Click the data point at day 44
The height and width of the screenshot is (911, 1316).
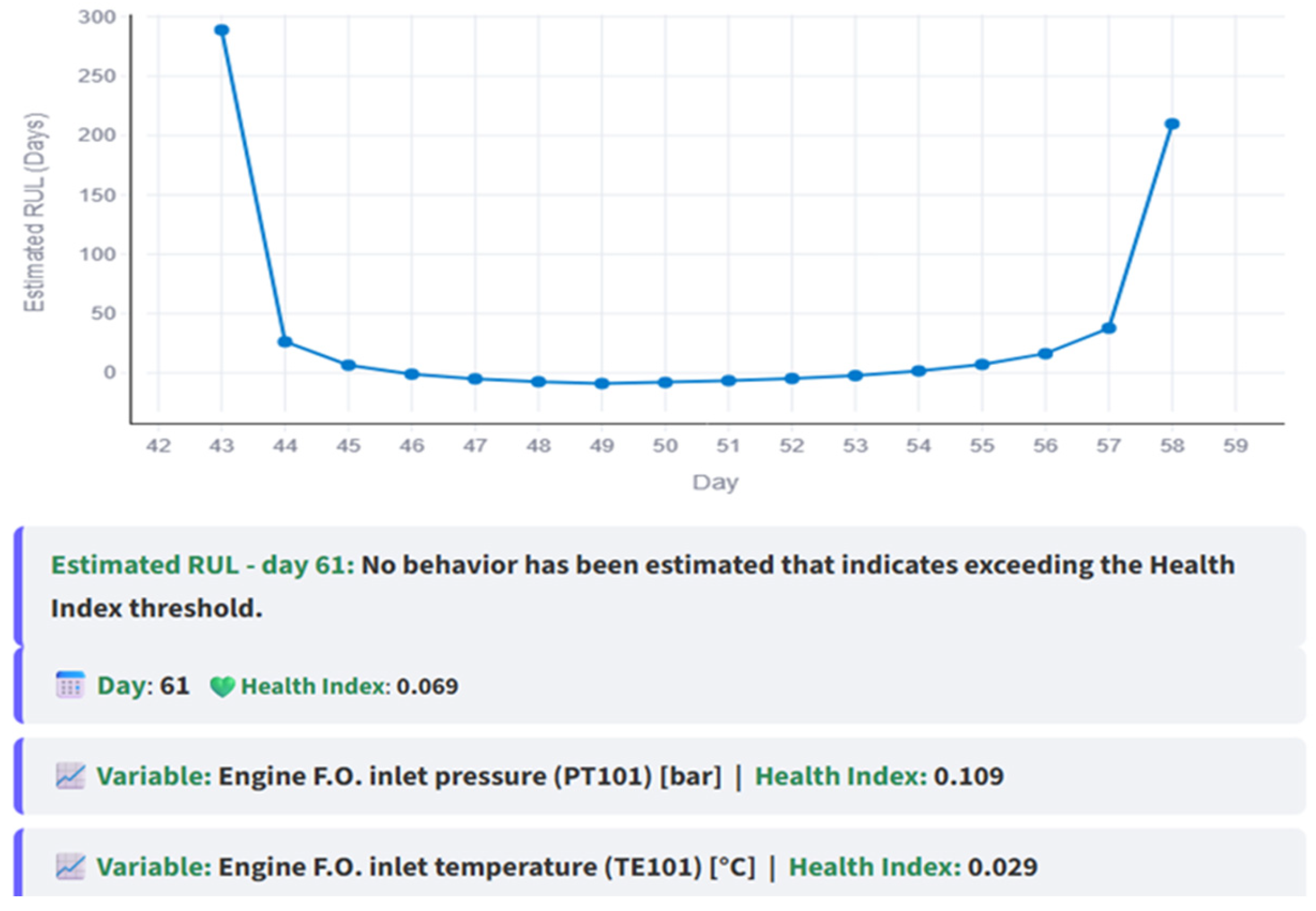285,342
